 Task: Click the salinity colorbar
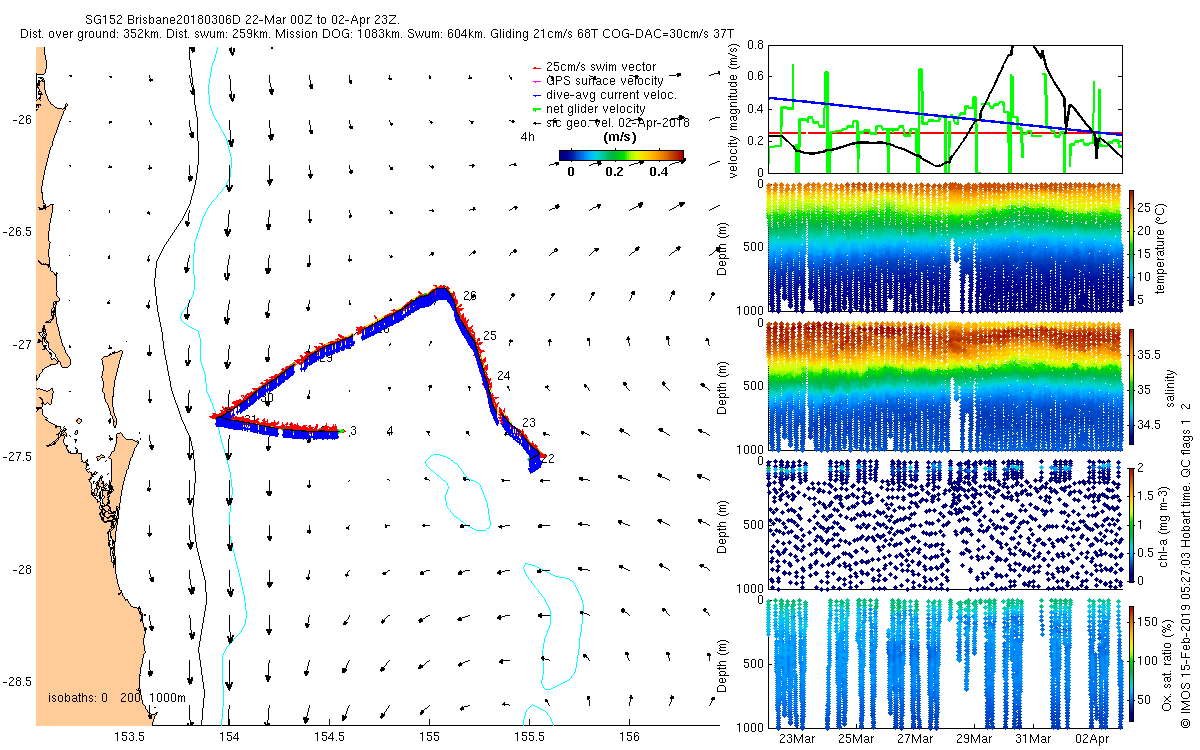(x=1133, y=388)
